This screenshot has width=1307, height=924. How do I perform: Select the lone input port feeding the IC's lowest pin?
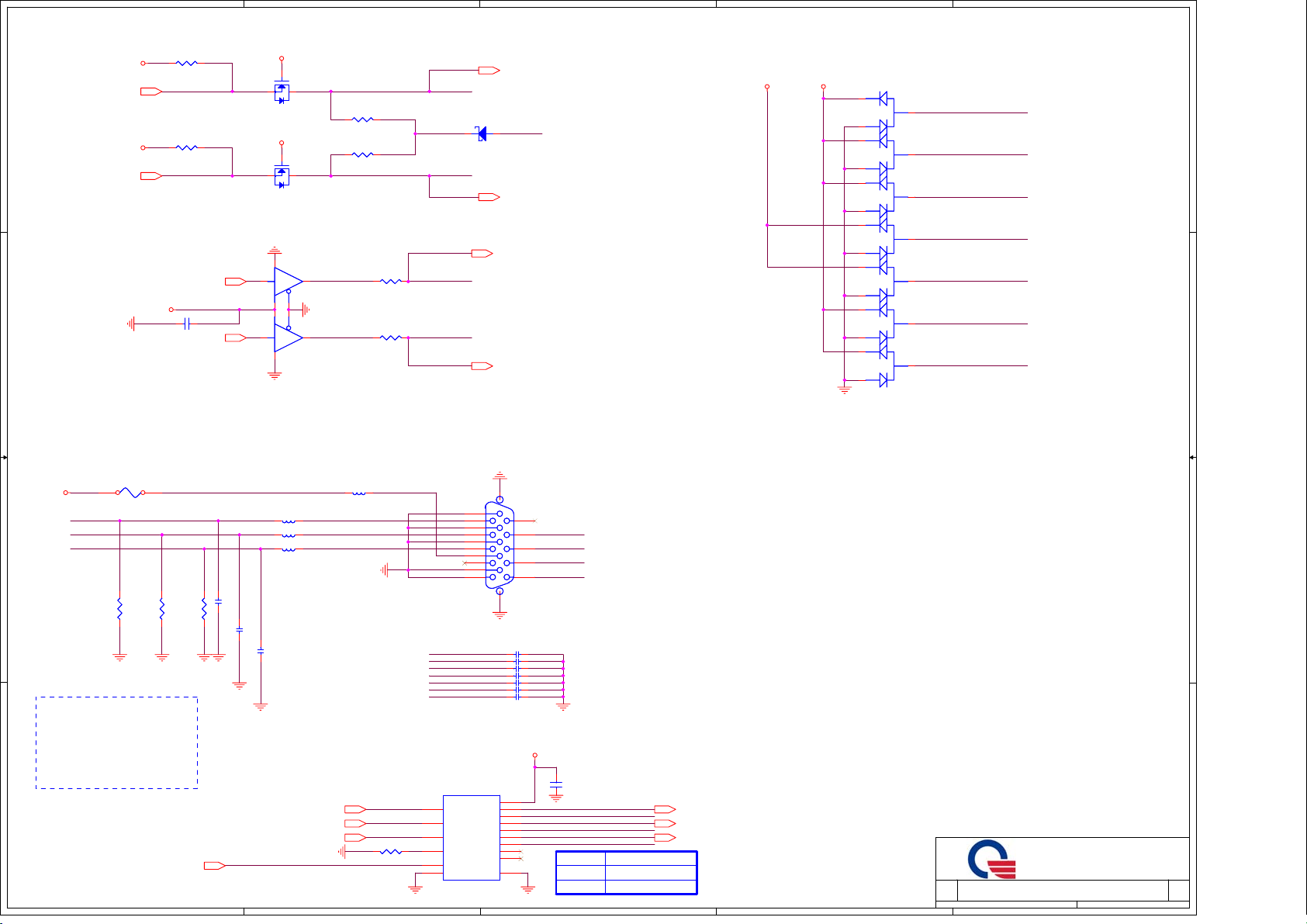(x=215, y=866)
